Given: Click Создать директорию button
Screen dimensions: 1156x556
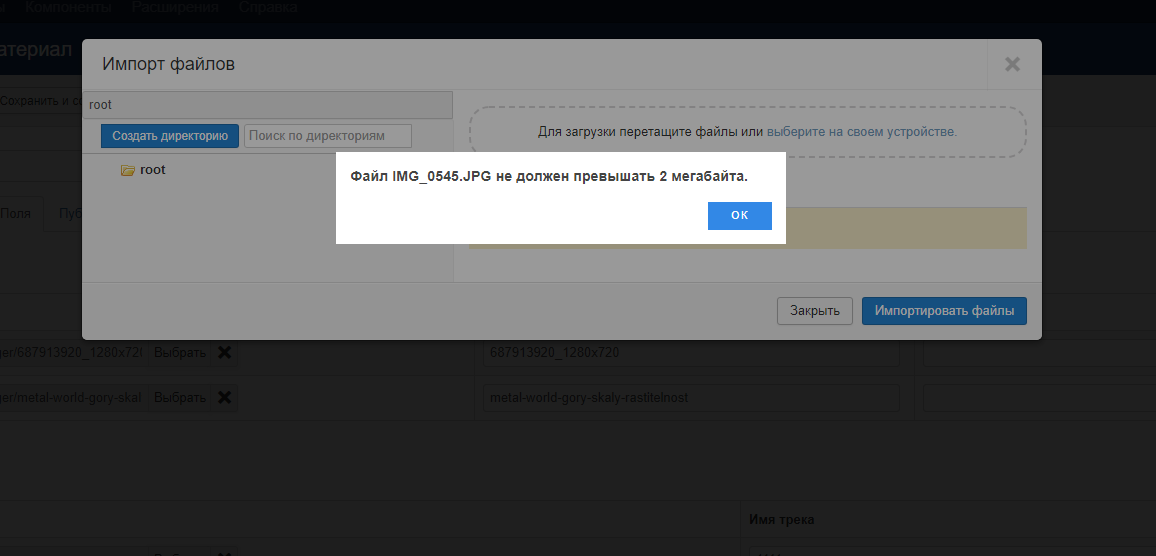Looking at the screenshot, I should click(x=169, y=136).
